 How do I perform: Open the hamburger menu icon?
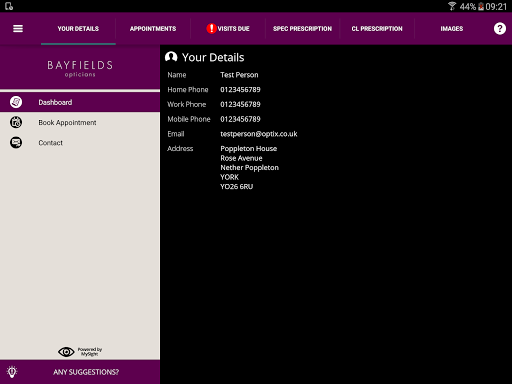18,29
